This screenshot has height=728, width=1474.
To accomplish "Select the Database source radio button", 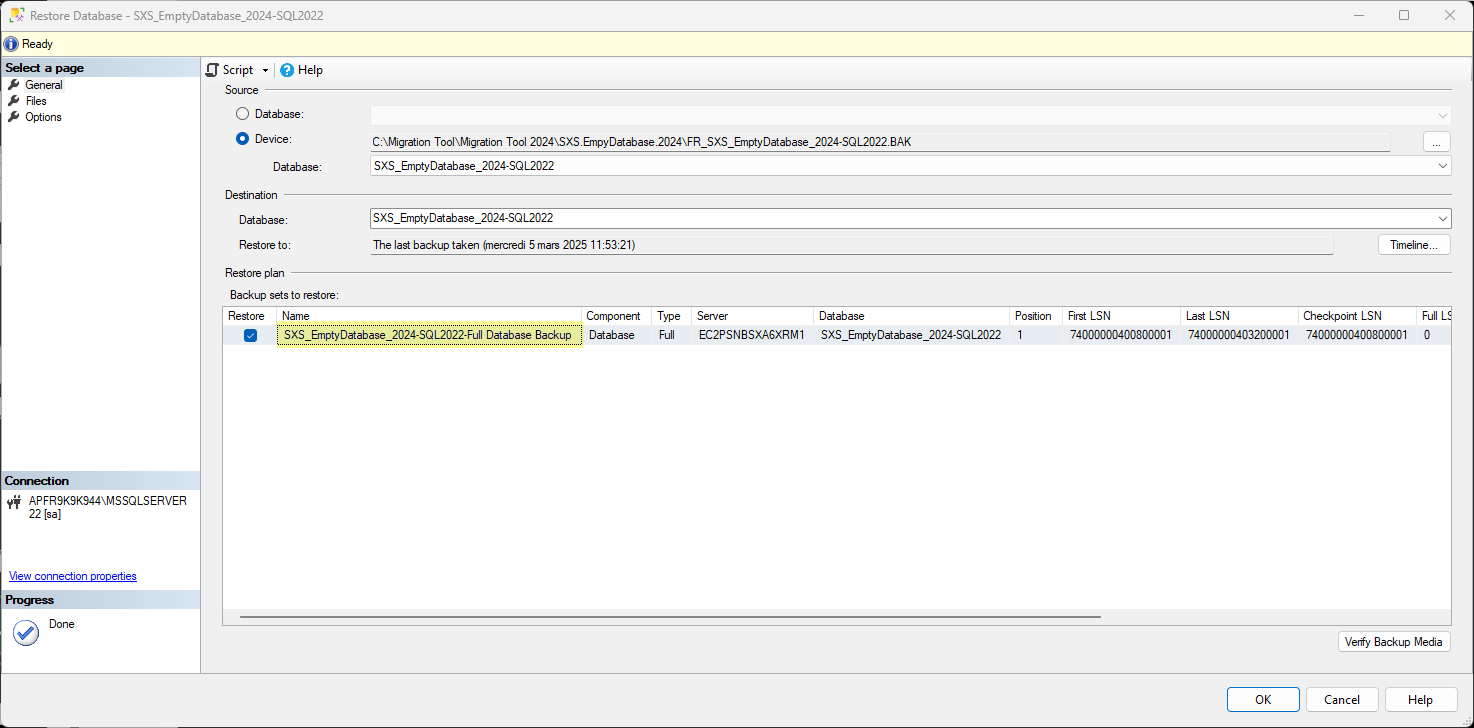I will tap(242, 114).
